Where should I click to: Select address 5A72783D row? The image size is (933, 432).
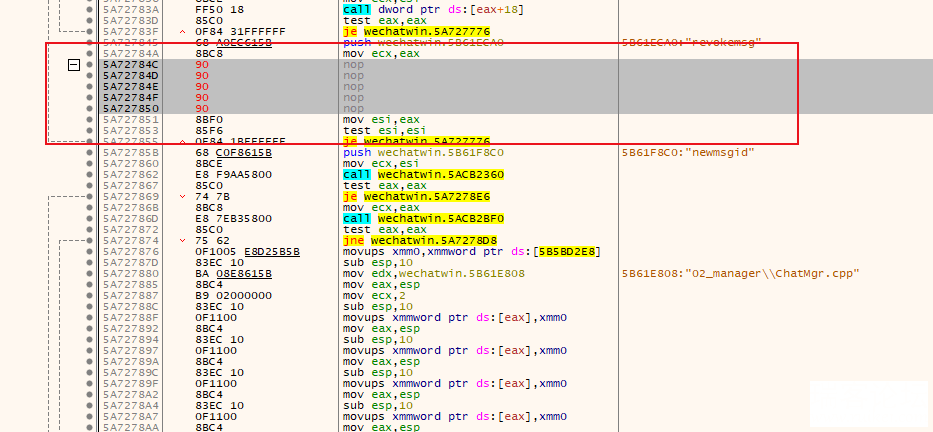pyautogui.click(x=130, y=20)
